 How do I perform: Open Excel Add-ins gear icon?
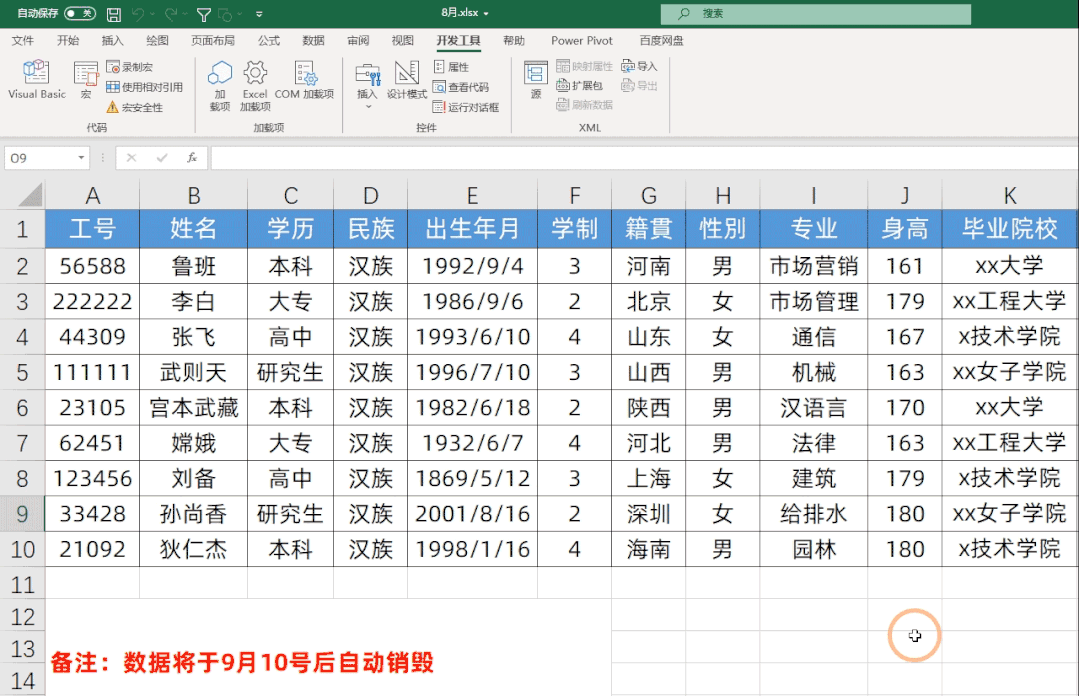[255, 85]
